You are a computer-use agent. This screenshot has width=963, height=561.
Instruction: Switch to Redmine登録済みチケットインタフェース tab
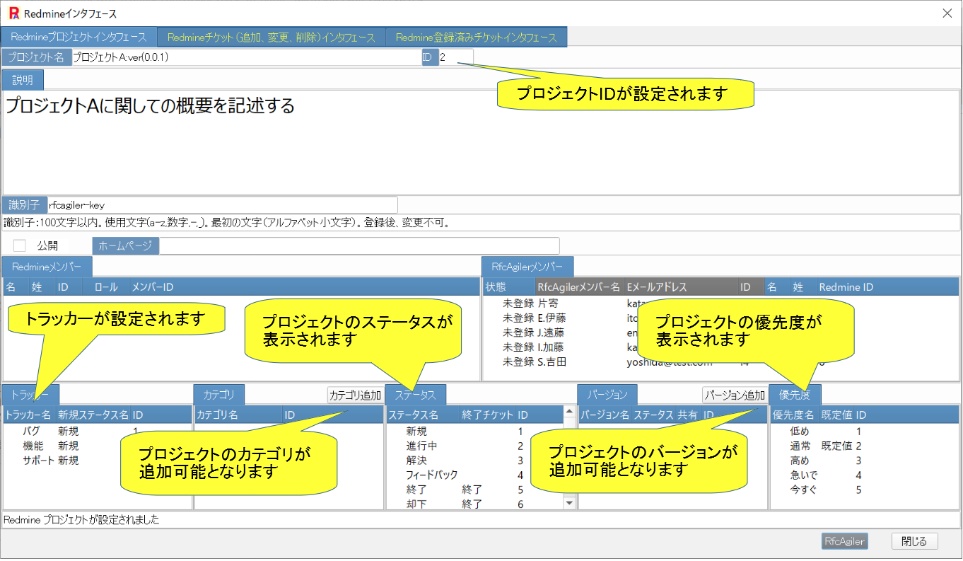pos(476,37)
